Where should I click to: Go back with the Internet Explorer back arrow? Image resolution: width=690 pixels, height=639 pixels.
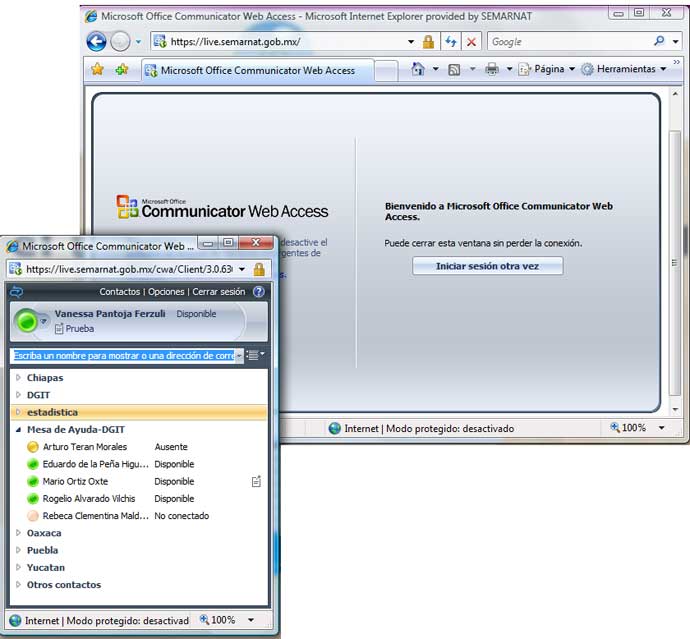[x=96, y=42]
